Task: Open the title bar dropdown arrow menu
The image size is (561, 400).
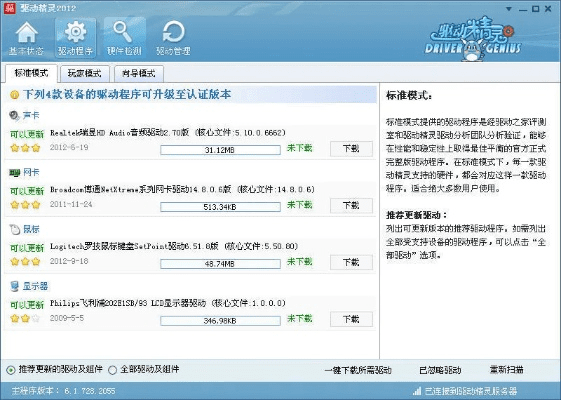Action: [x=509, y=9]
